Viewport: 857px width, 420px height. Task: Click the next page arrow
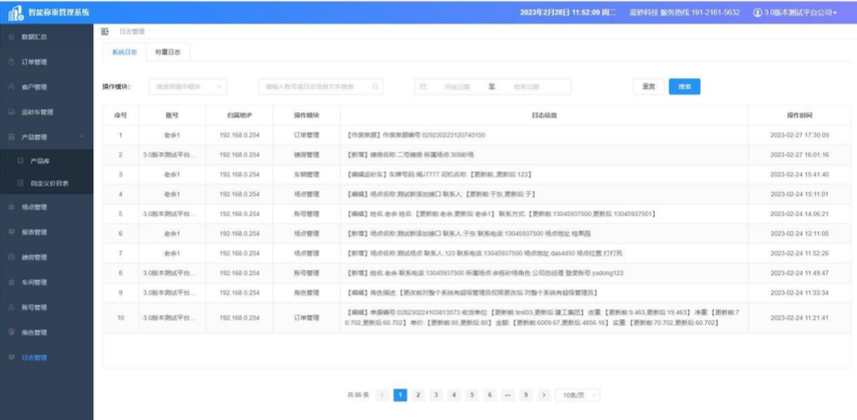[x=543, y=395]
